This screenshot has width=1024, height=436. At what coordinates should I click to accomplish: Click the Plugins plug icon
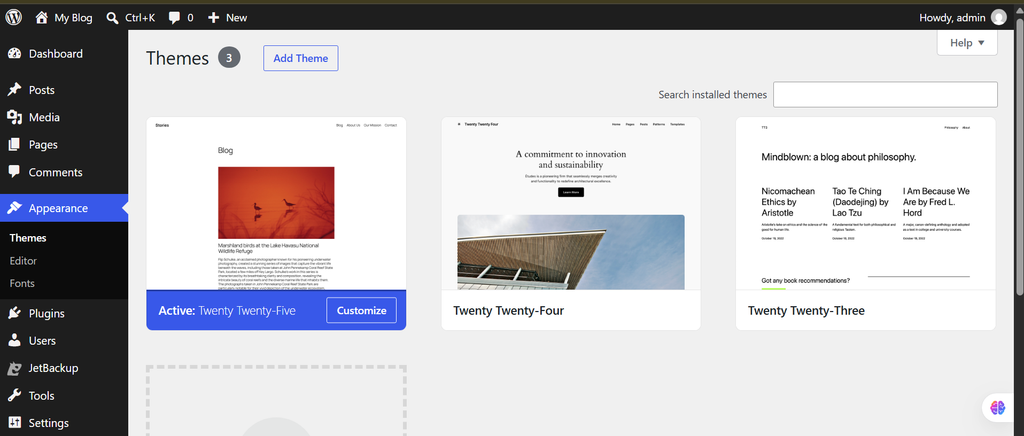[14, 313]
